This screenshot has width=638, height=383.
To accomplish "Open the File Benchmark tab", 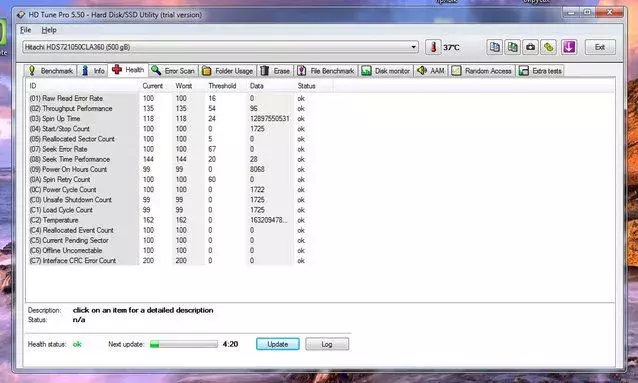I will pos(326,71).
